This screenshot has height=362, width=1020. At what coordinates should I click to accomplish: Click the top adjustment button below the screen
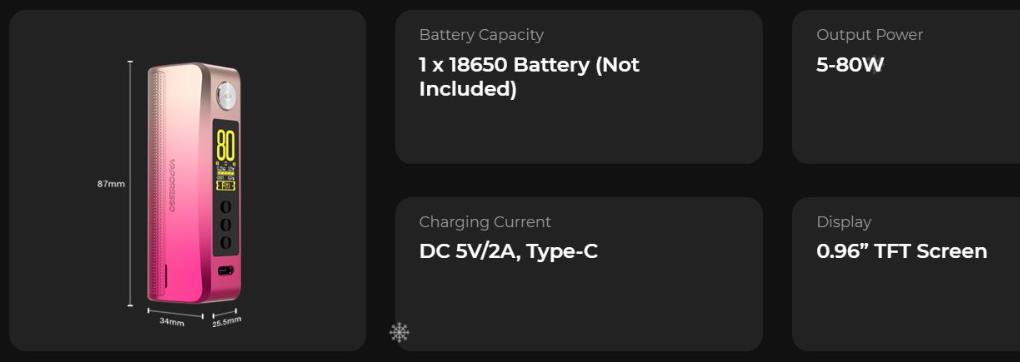tap(226, 207)
